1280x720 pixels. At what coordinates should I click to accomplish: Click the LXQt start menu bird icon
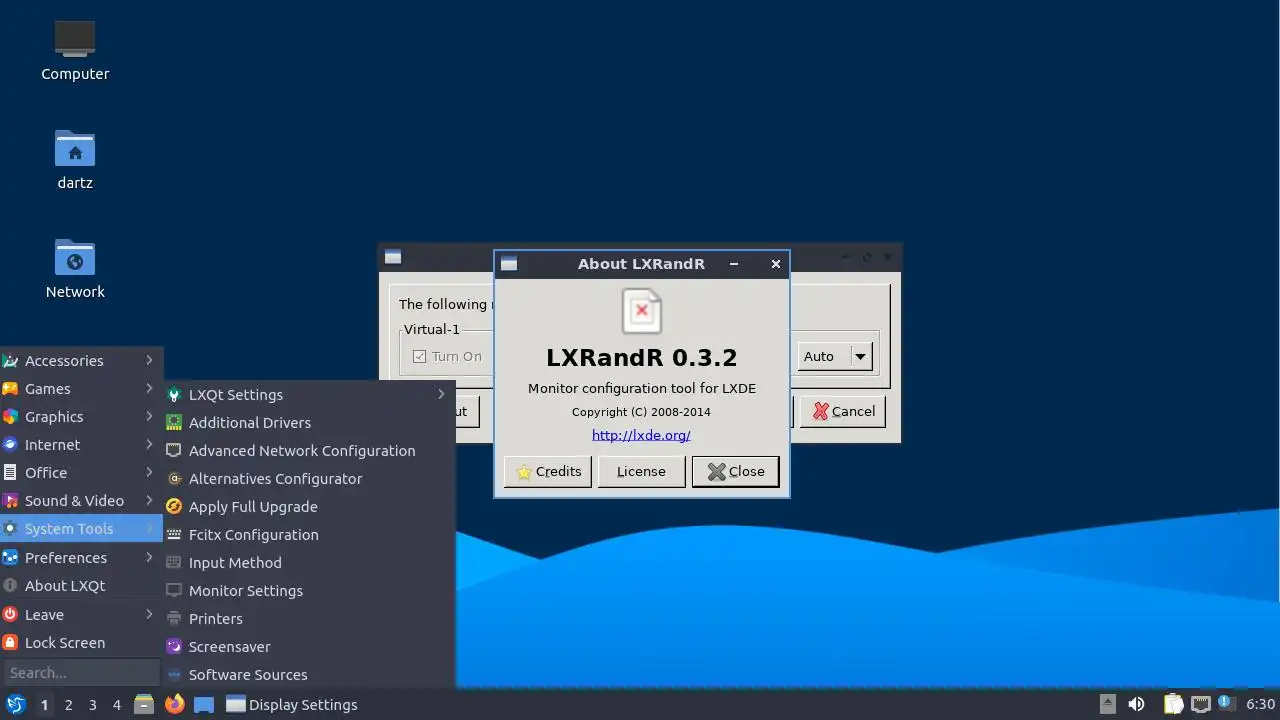coord(15,704)
